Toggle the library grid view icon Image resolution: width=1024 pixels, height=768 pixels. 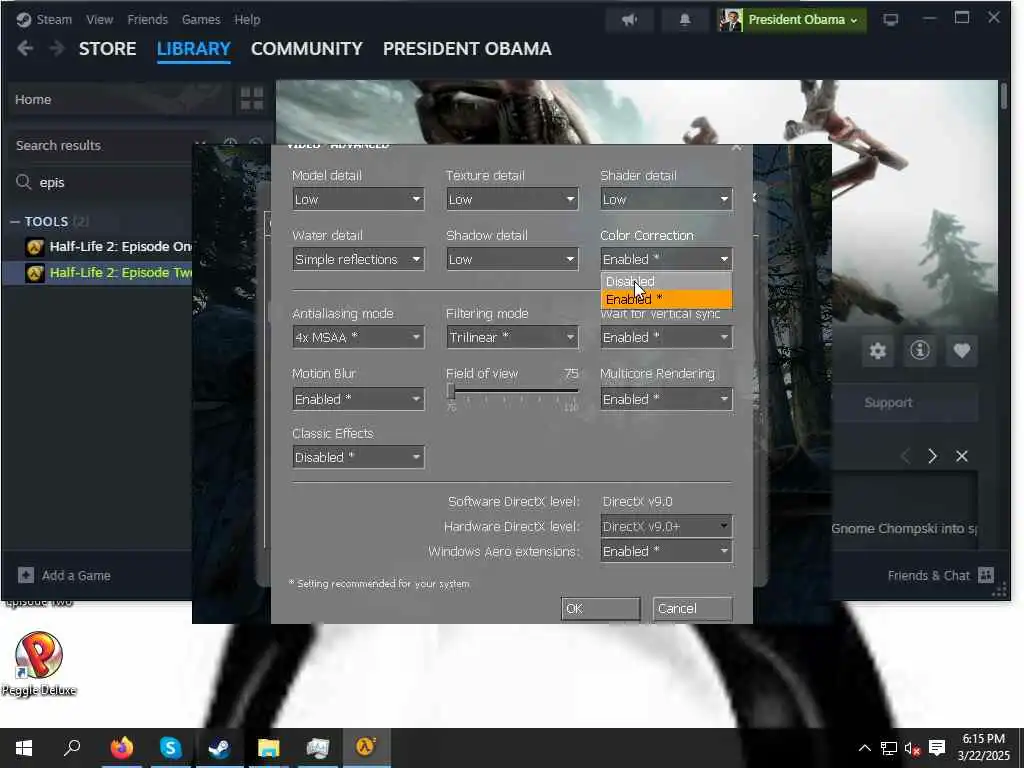(252, 99)
